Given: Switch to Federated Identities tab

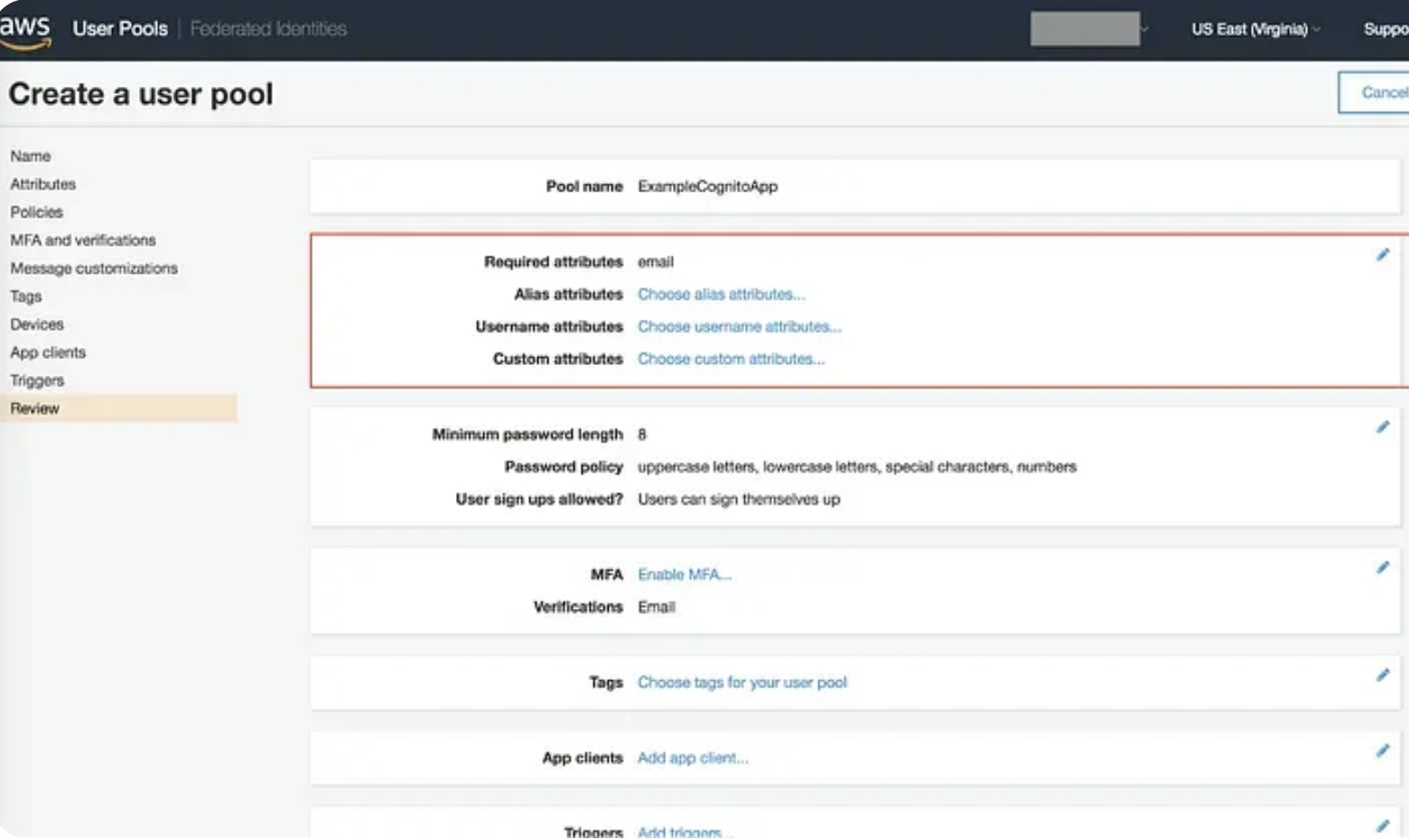Looking at the screenshot, I should click(x=268, y=29).
